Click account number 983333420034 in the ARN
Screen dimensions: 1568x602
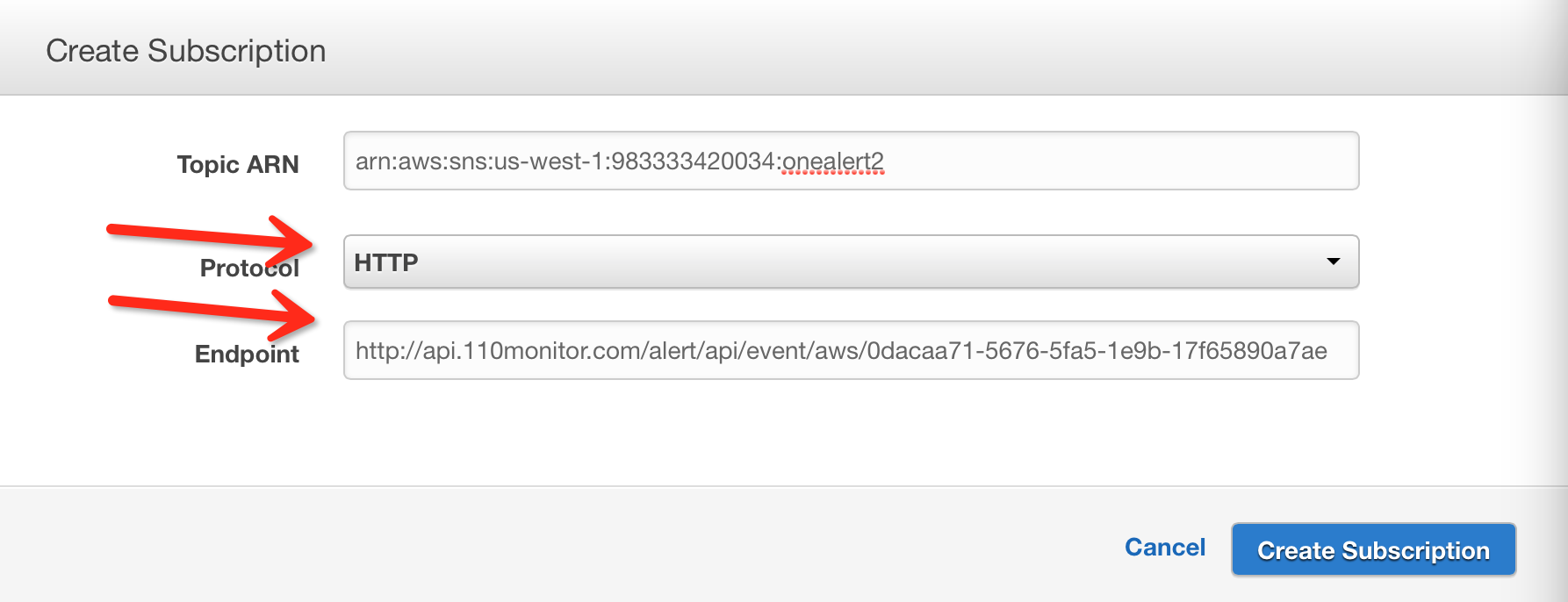pos(692,161)
